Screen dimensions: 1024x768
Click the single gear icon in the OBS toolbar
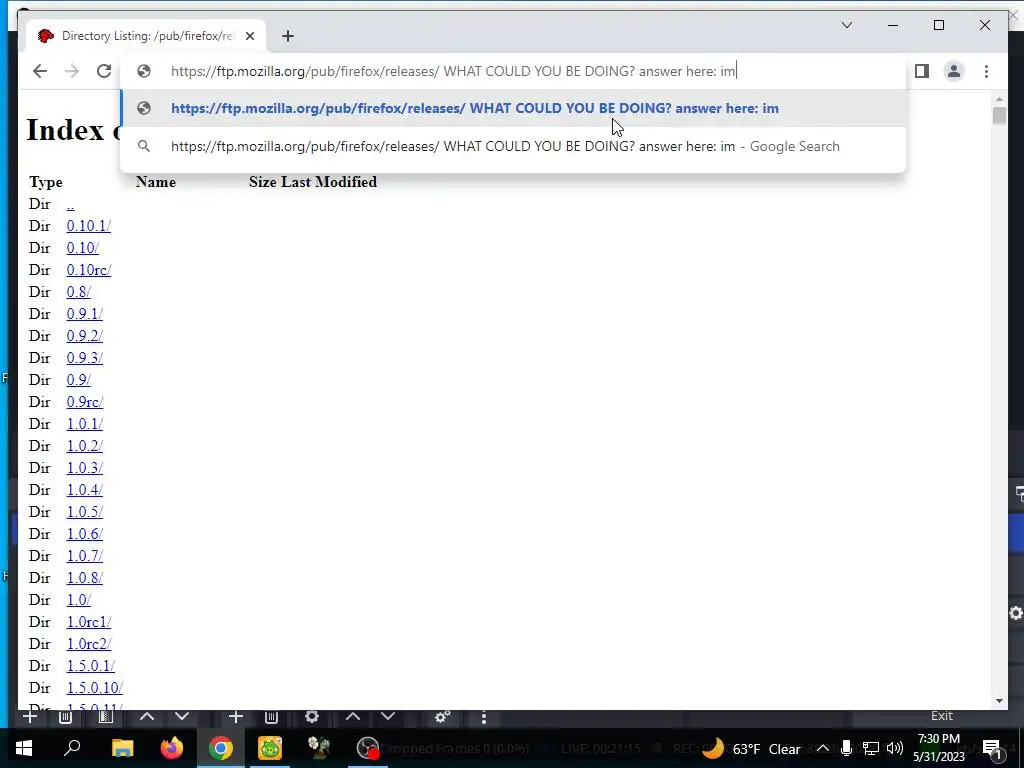click(x=312, y=717)
